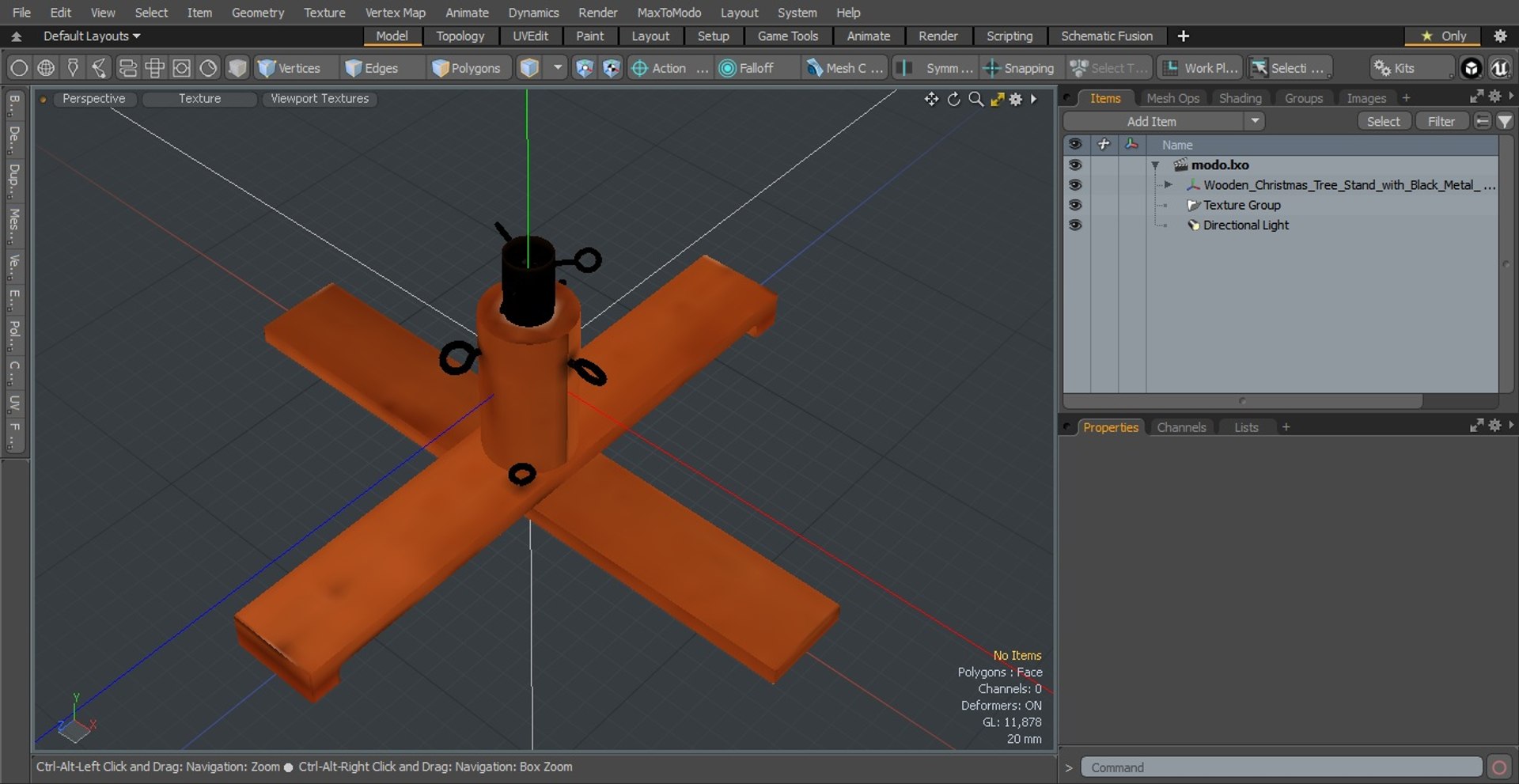Click the Select button in Items panel
This screenshot has height=784, width=1519.
pyautogui.click(x=1383, y=121)
